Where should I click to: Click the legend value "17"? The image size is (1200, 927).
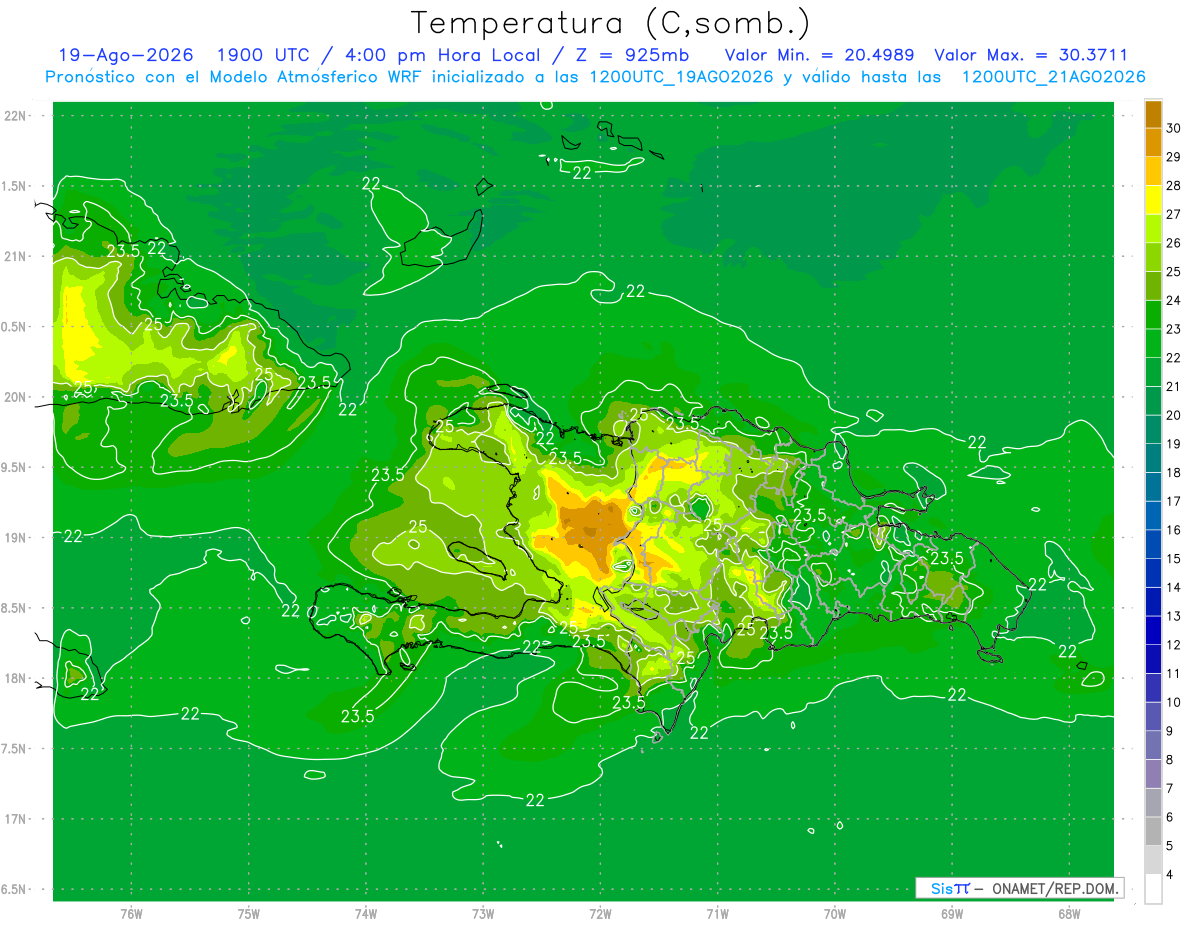(x=1174, y=501)
